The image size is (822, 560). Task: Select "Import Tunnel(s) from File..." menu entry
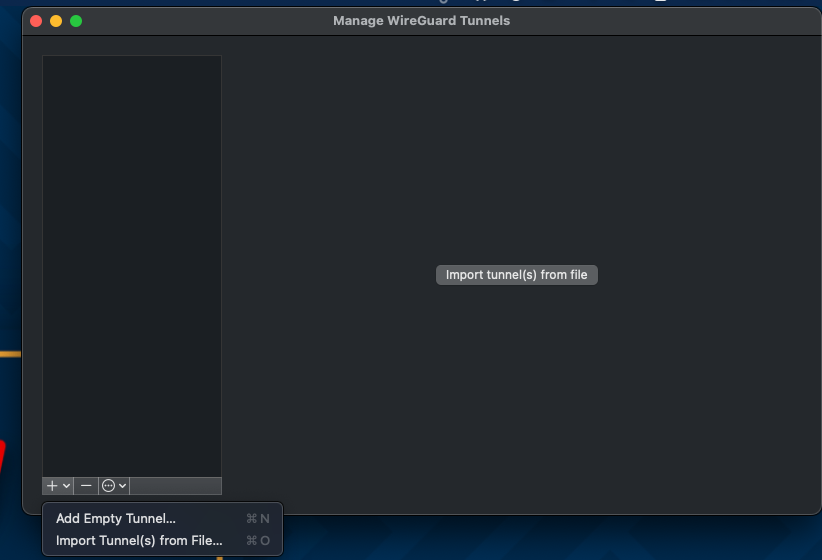pos(139,541)
